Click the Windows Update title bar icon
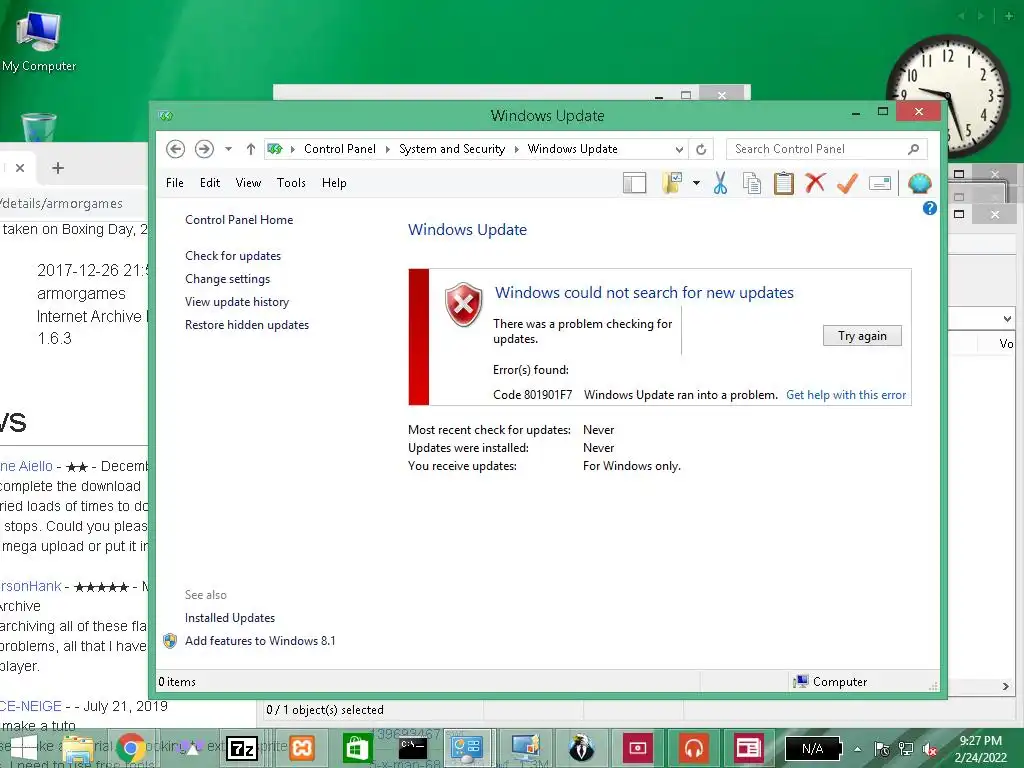 [x=165, y=116]
